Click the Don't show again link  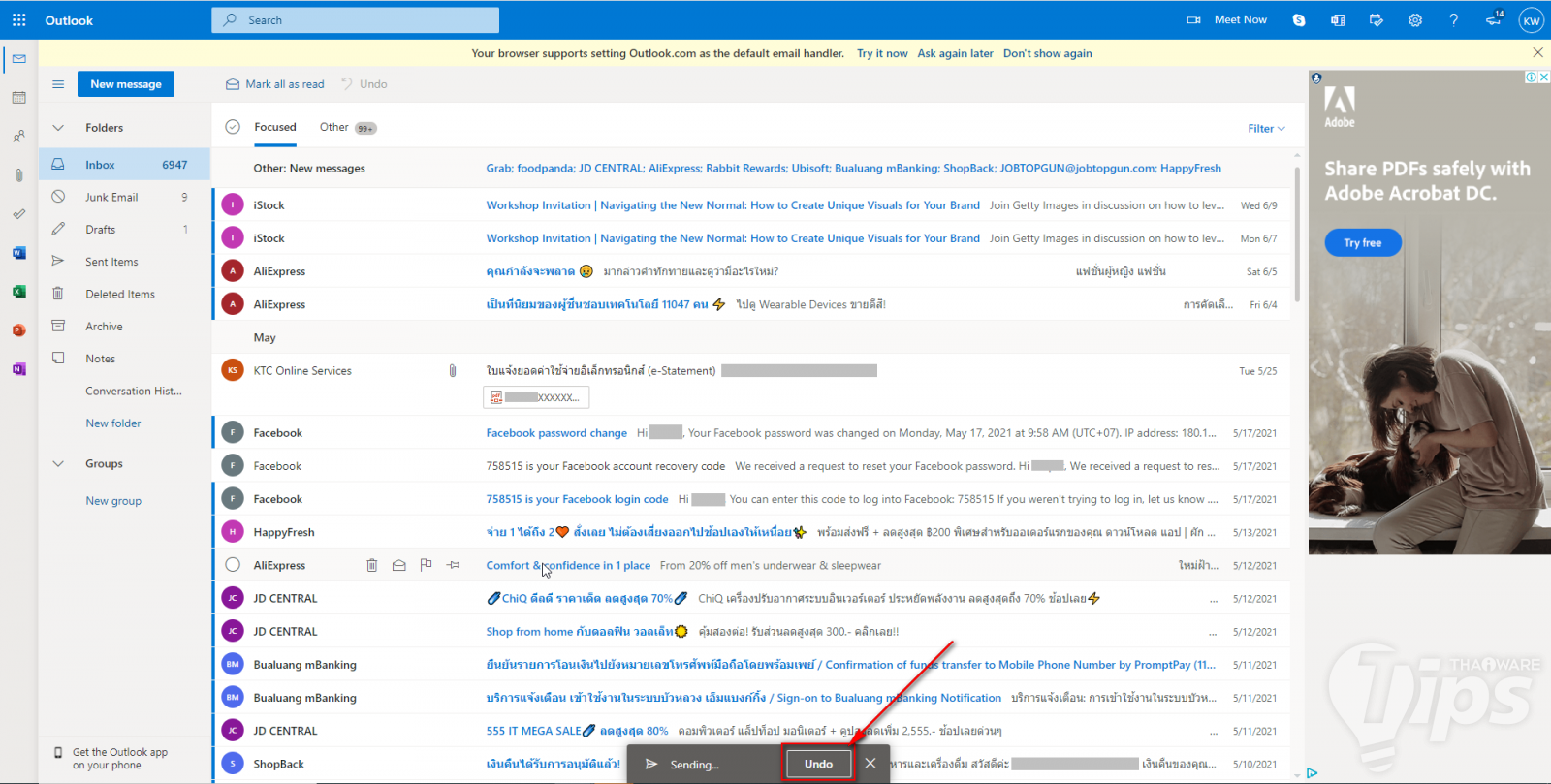click(x=1047, y=53)
